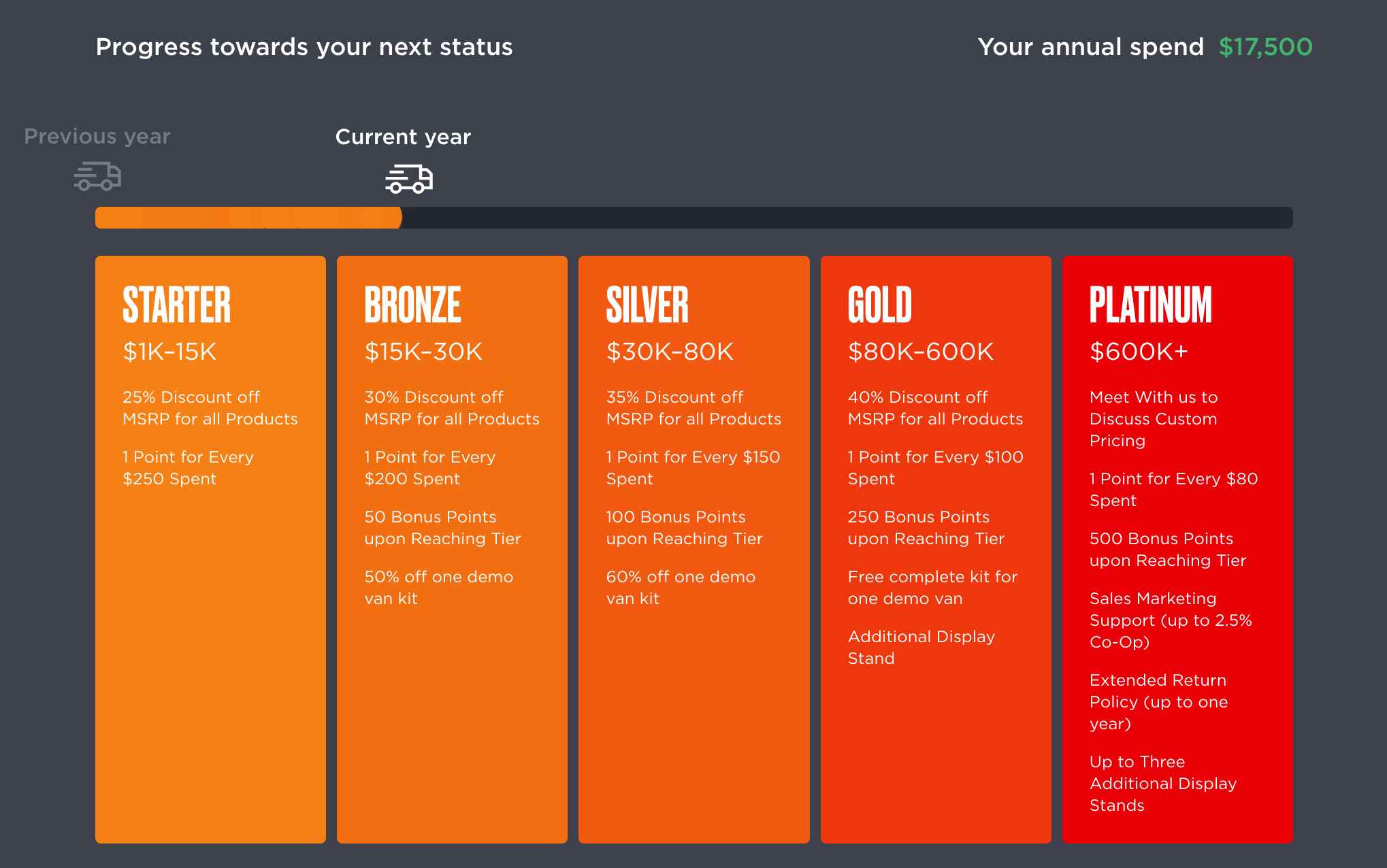Click Extended Return Policy benefit text
The image size is (1387, 868).
(x=1158, y=701)
